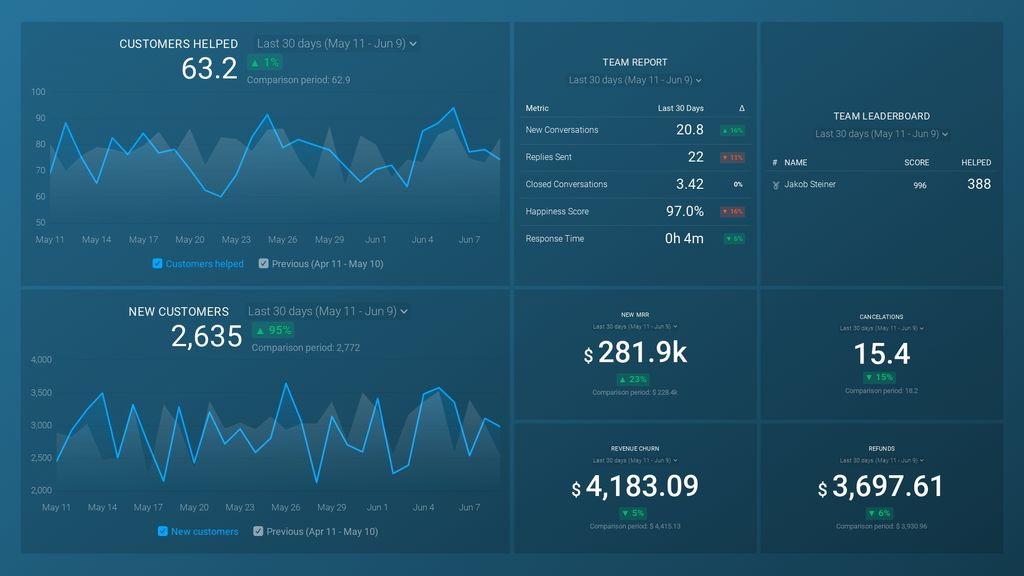Click the 63.2 customers helped value
Viewport: 1024px width, 576px height.
click(209, 69)
